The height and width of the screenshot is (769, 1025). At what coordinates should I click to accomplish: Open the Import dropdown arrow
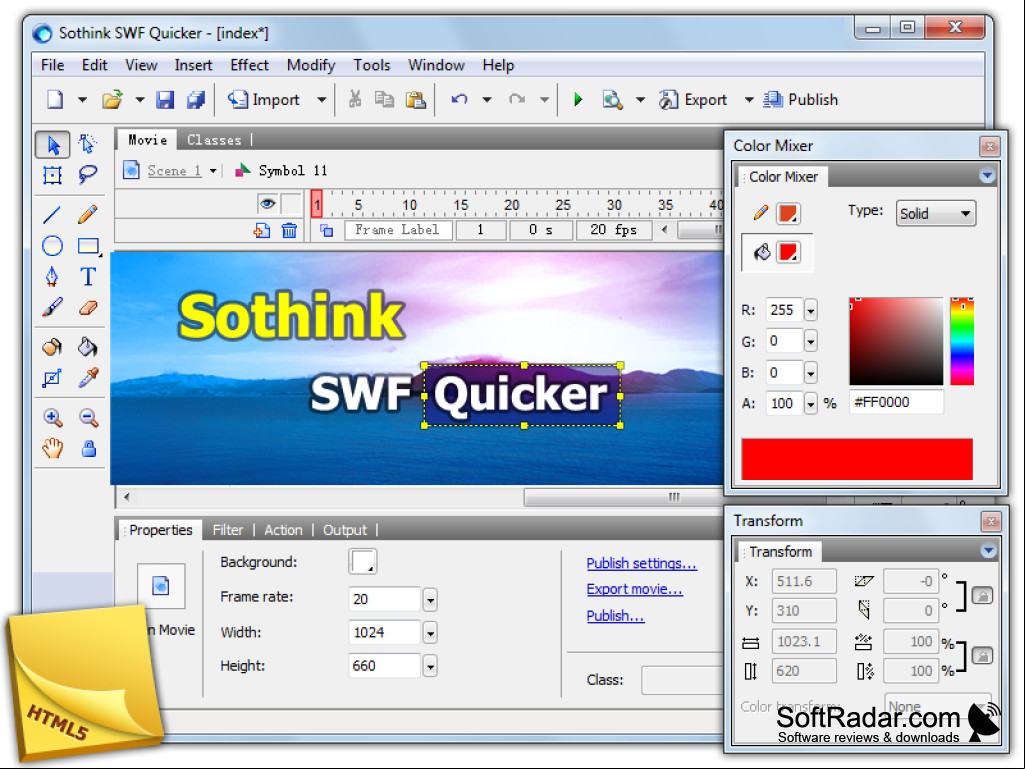click(x=322, y=100)
